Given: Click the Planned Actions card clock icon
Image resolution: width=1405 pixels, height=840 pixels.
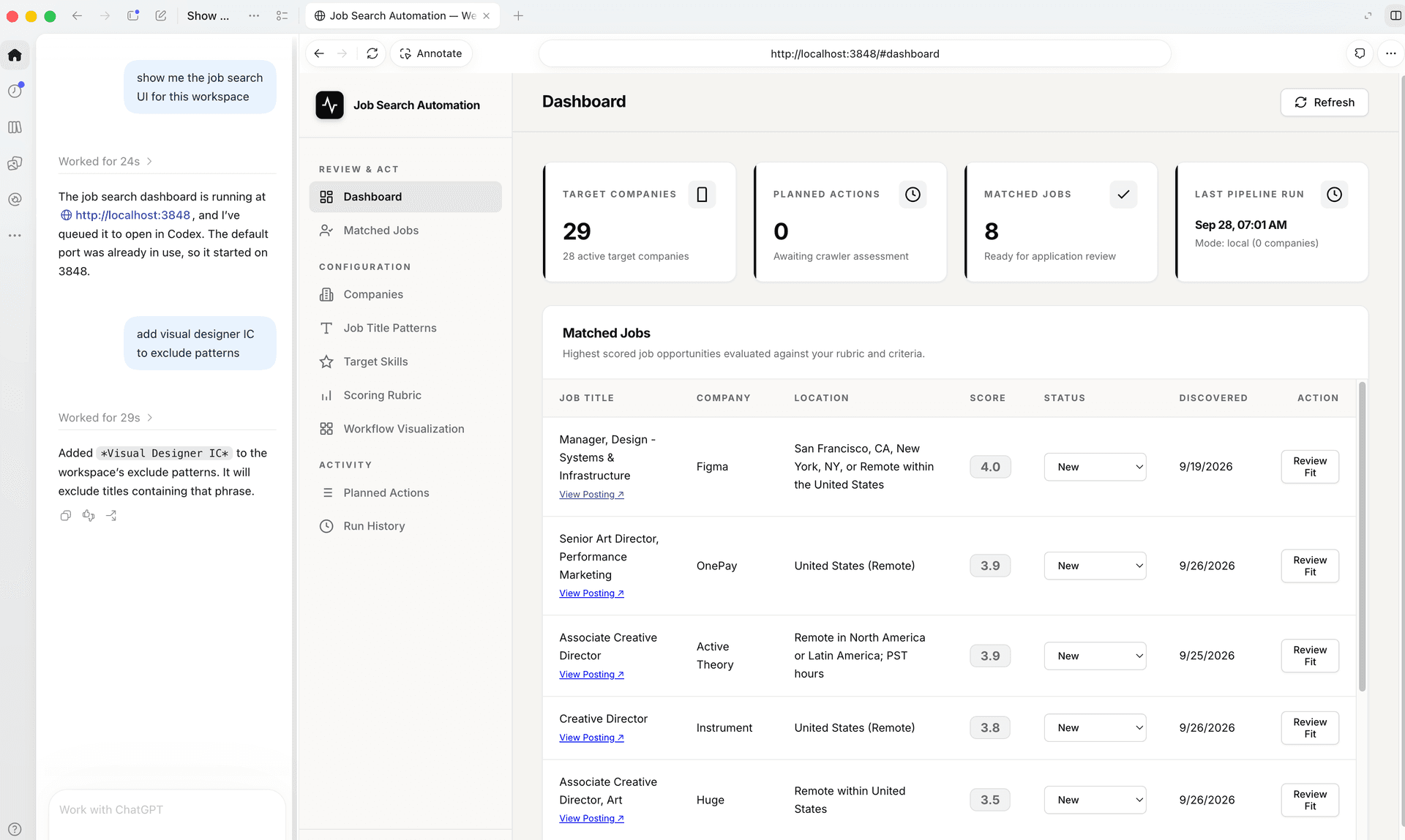Looking at the screenshot, I should [x=913, y=195].
